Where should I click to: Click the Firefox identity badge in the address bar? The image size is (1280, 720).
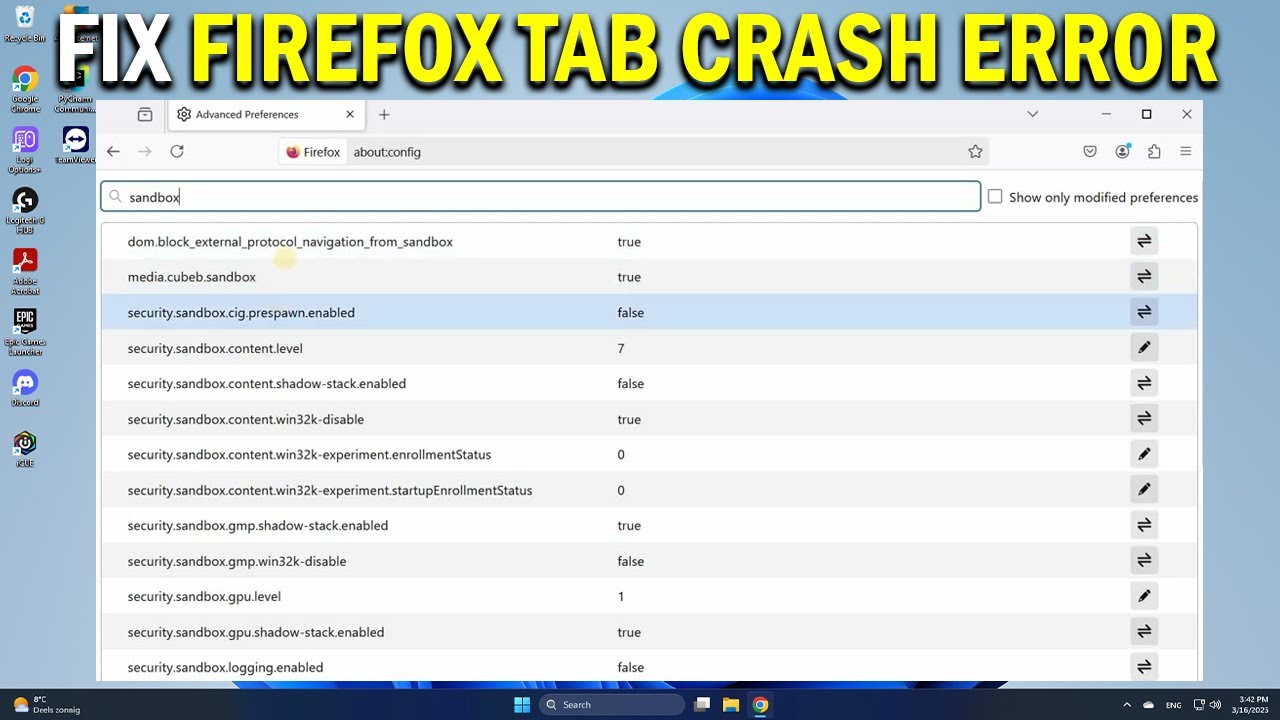pos(313,152)
